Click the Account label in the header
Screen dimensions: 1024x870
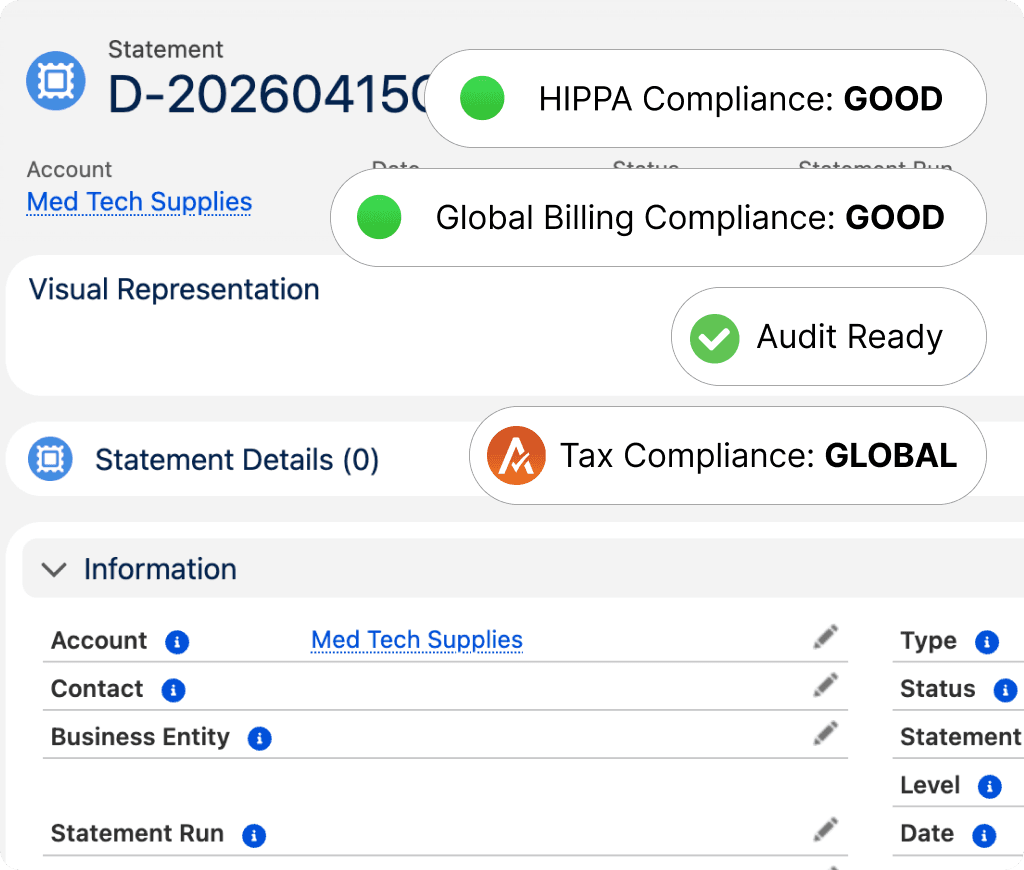pyautogui.click(x=69, y=169)
